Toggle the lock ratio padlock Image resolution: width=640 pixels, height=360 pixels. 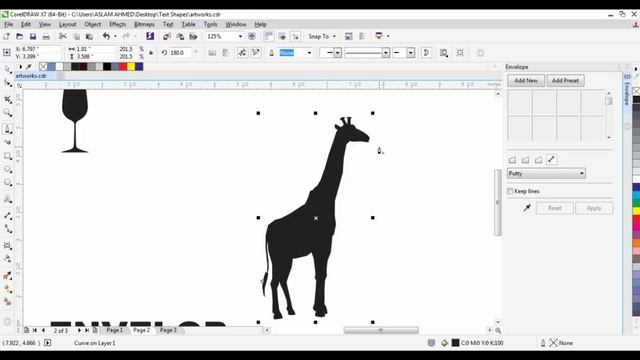(151, 53)
